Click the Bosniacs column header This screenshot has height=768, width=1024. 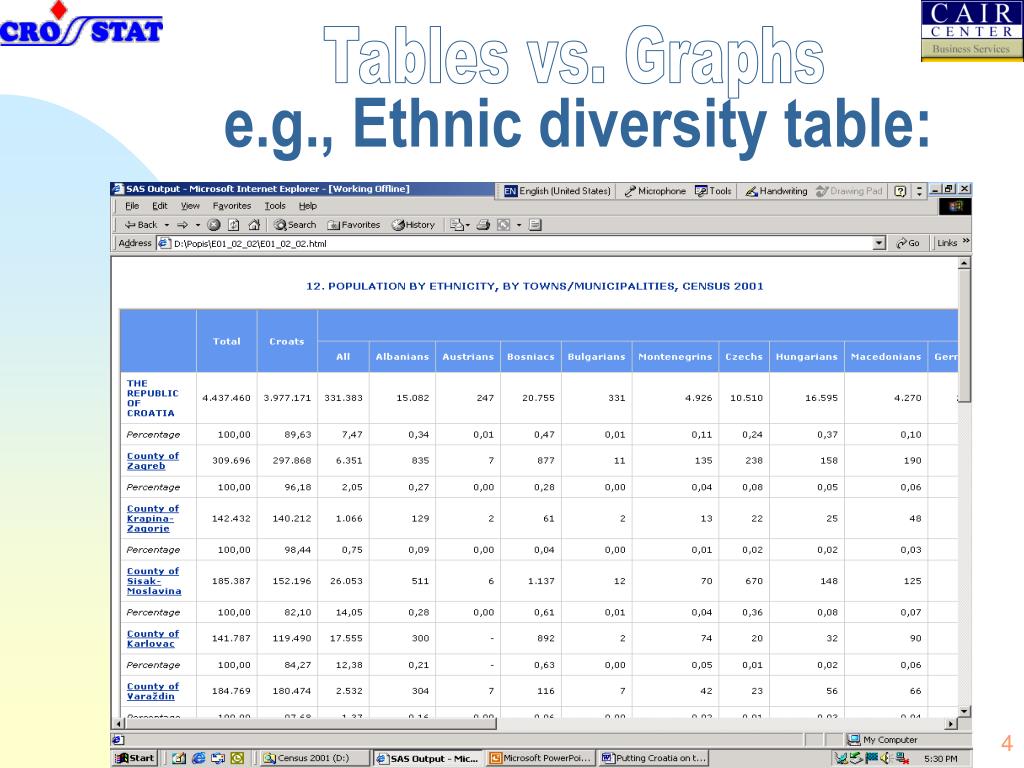pyautogui.click(x=530, y=357)
